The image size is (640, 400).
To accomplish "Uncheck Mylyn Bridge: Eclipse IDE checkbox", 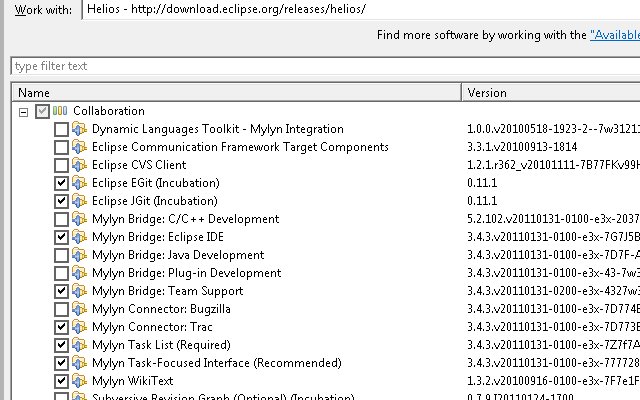I will point(61,237).
